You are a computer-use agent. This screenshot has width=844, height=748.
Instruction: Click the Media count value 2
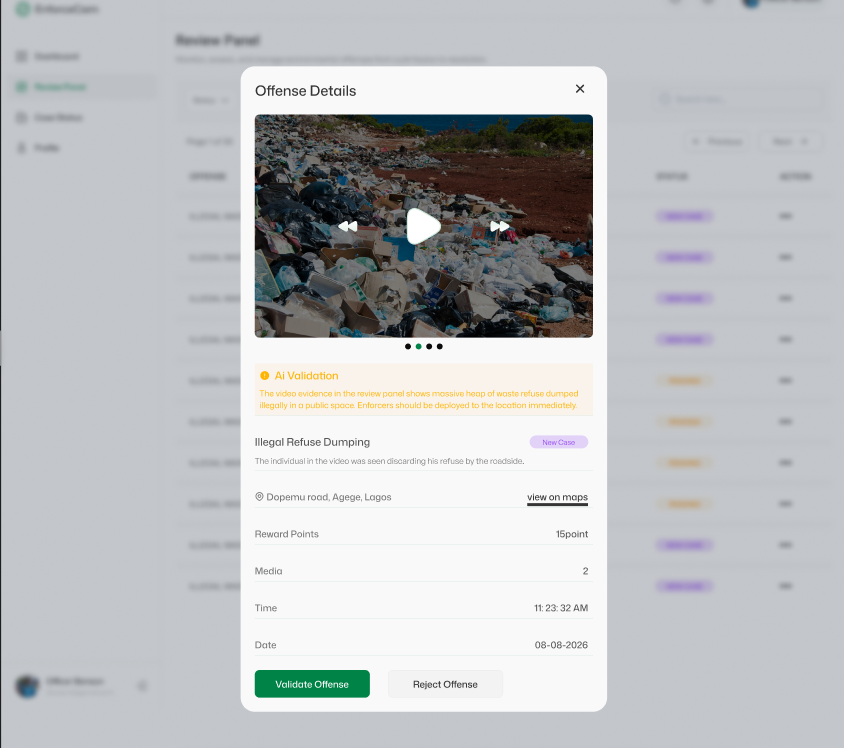(585, 571)
